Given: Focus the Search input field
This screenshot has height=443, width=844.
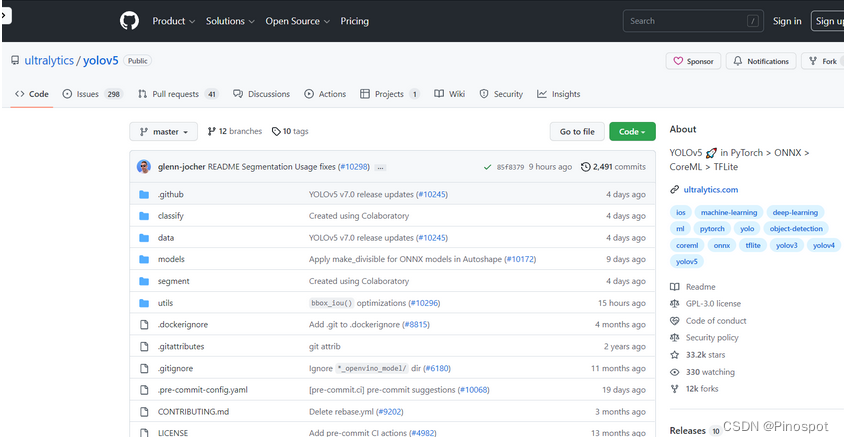Looking at the screenshot, I should (x=693, y=21).
